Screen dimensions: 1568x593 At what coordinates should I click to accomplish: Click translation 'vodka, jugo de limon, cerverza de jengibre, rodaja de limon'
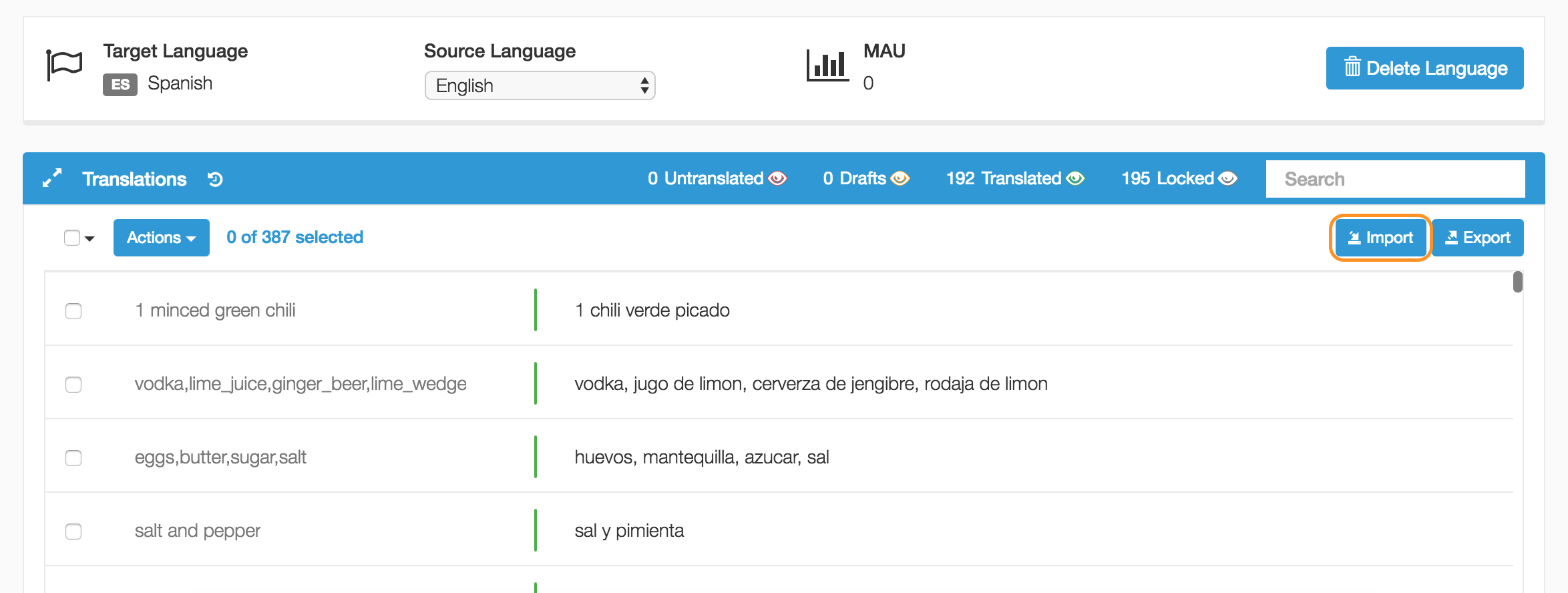tap(811, 384)
